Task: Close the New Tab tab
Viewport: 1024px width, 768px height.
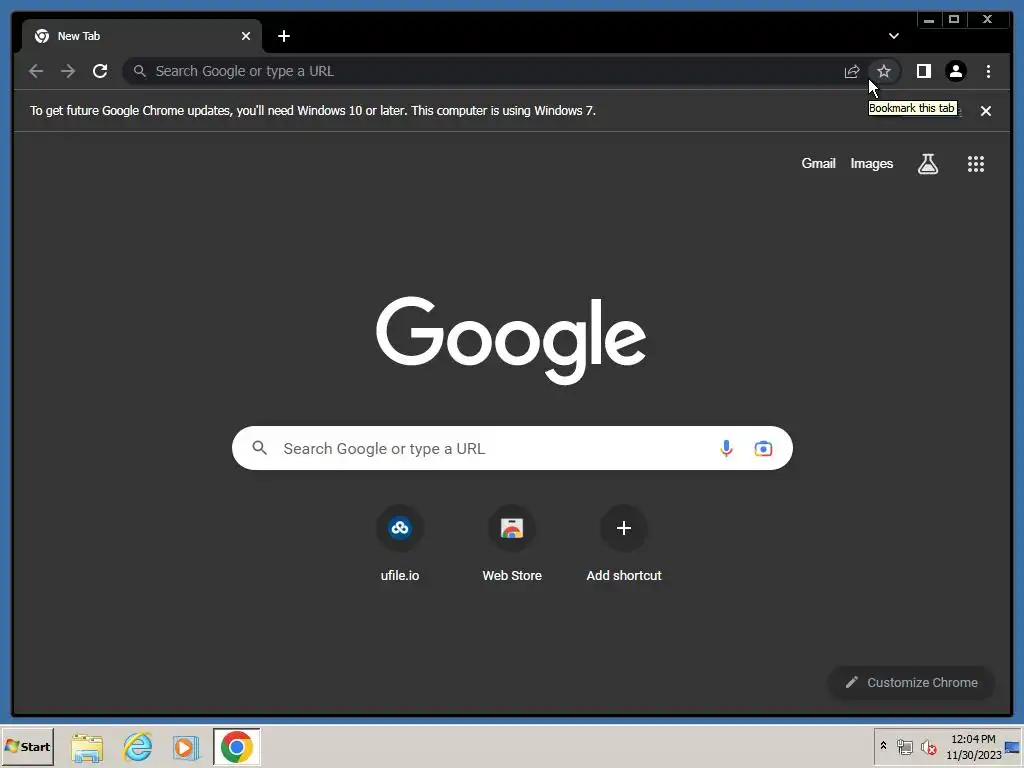Action: point(246,36)
